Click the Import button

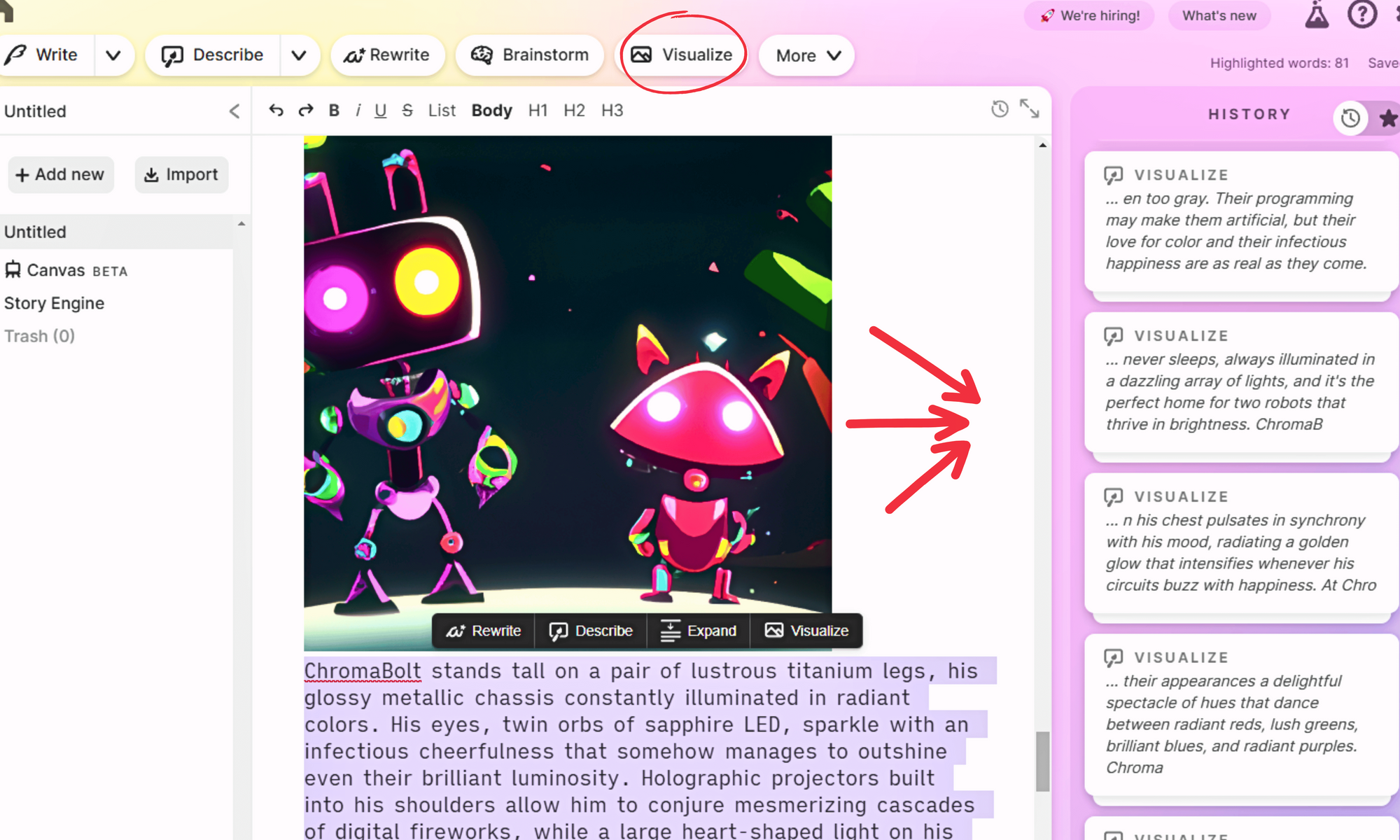click(x=181, y=175)
